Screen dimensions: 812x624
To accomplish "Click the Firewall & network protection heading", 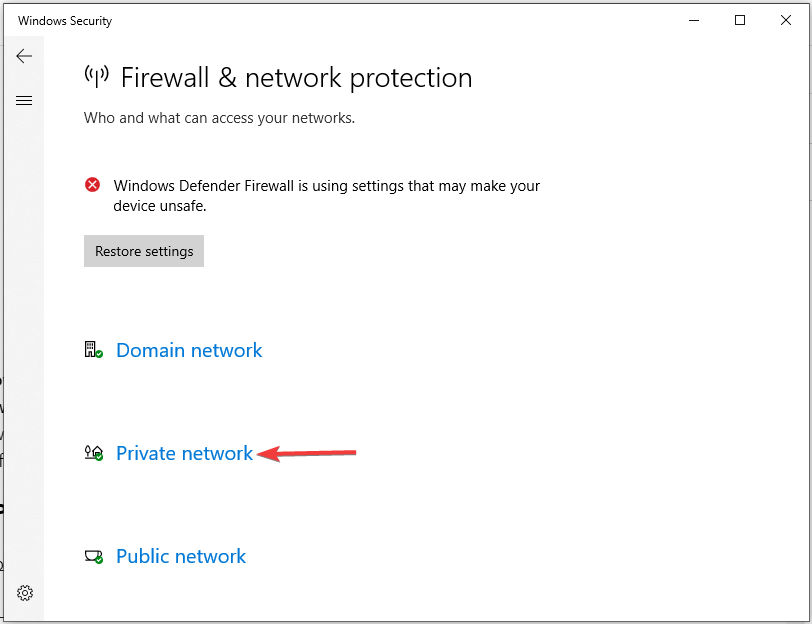I will tap(296, 78).
